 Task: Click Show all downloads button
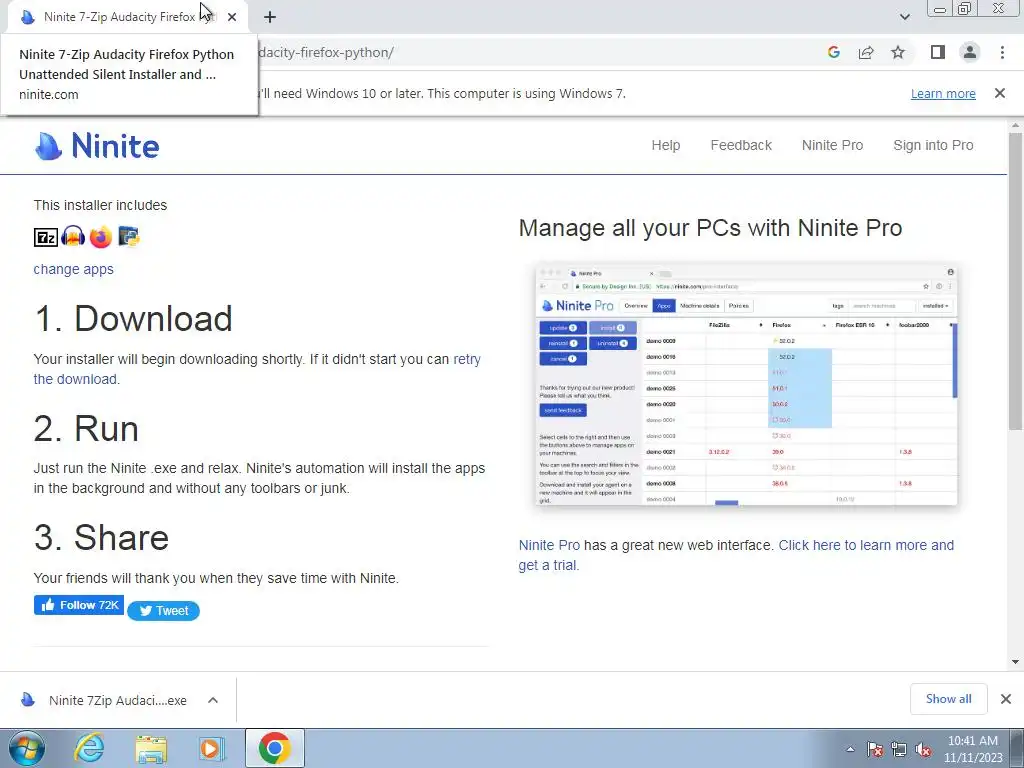point(948,699)
